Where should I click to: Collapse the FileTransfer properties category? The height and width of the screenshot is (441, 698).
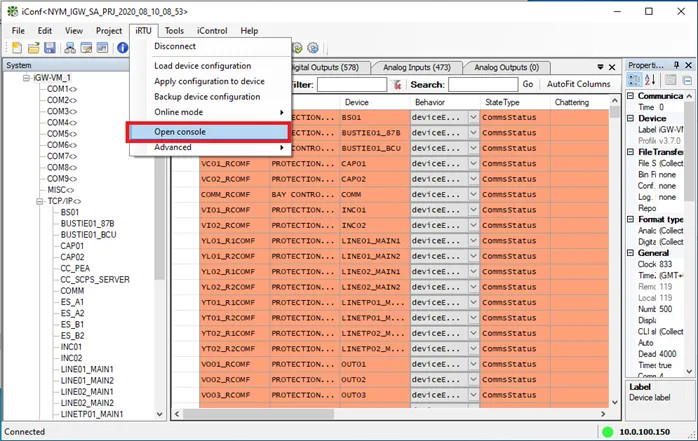[630, 152]
